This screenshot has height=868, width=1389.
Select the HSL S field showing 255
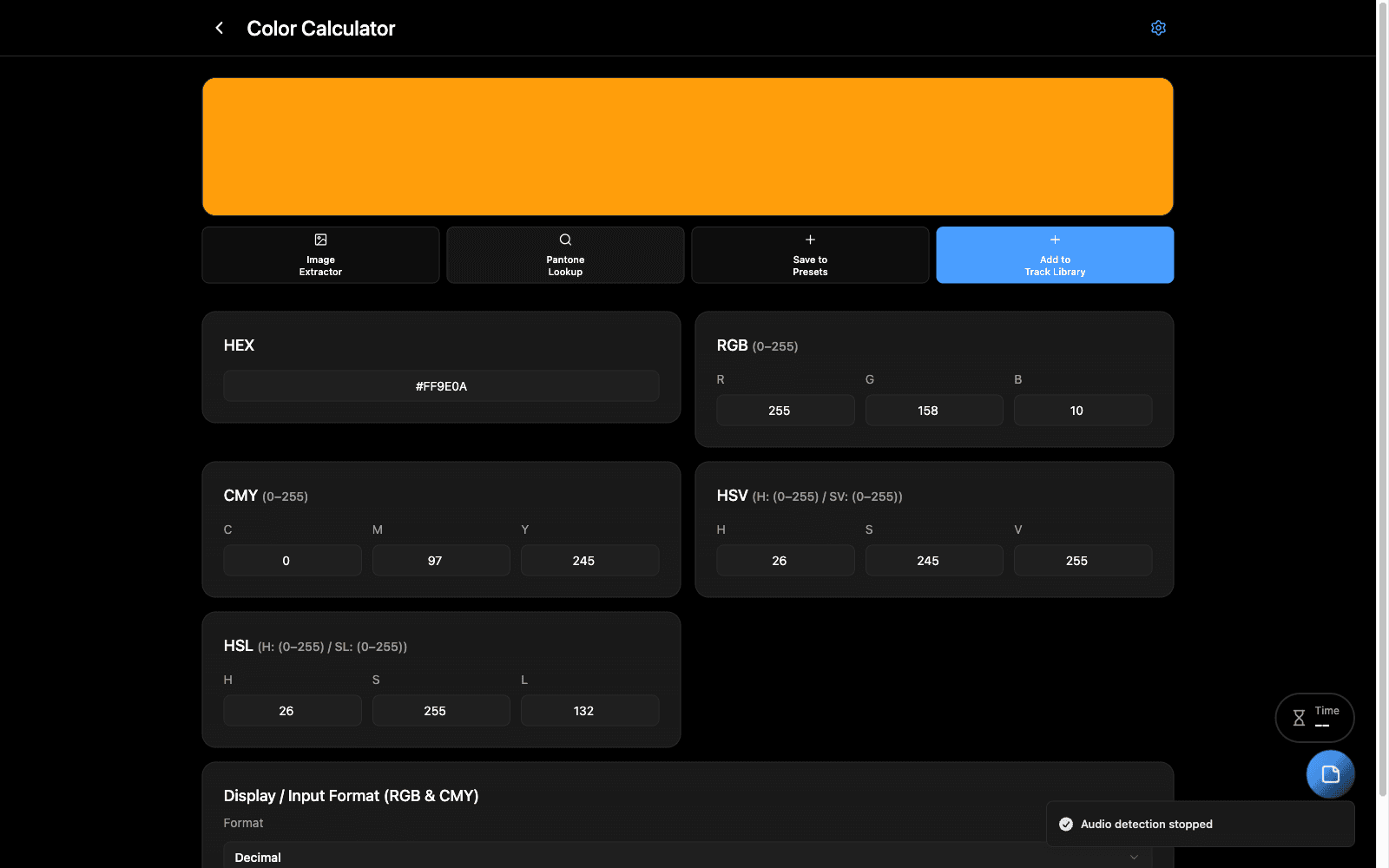pos(441,711)
